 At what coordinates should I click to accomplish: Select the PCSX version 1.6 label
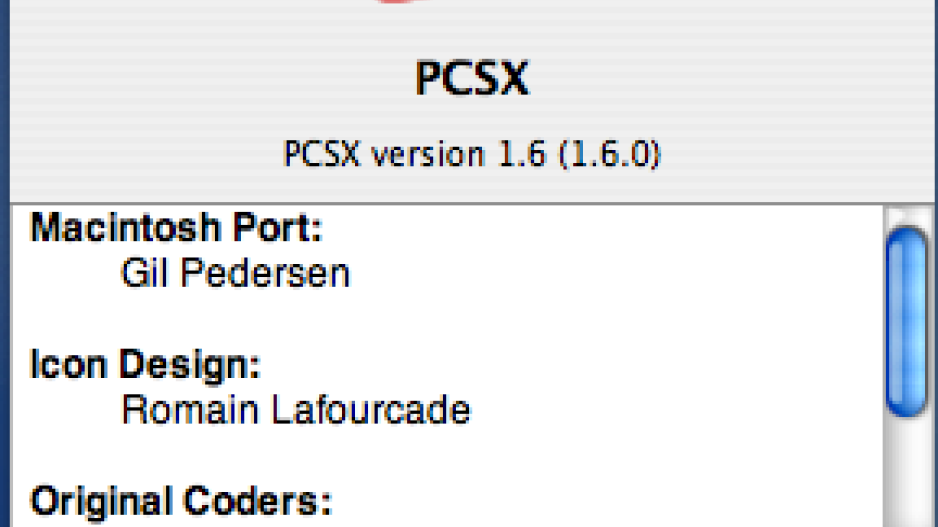[415, 154]
